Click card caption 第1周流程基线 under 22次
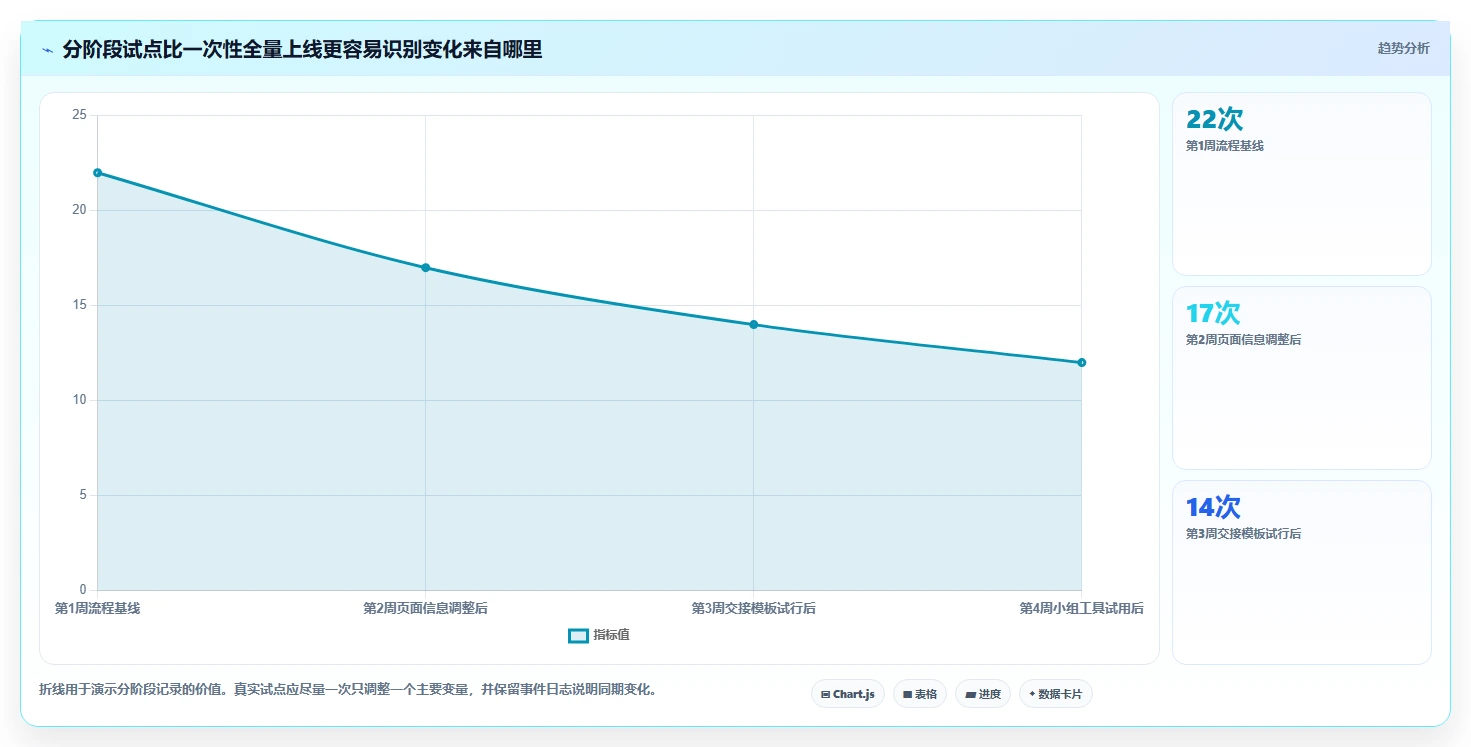 [x=1225, y=146]
